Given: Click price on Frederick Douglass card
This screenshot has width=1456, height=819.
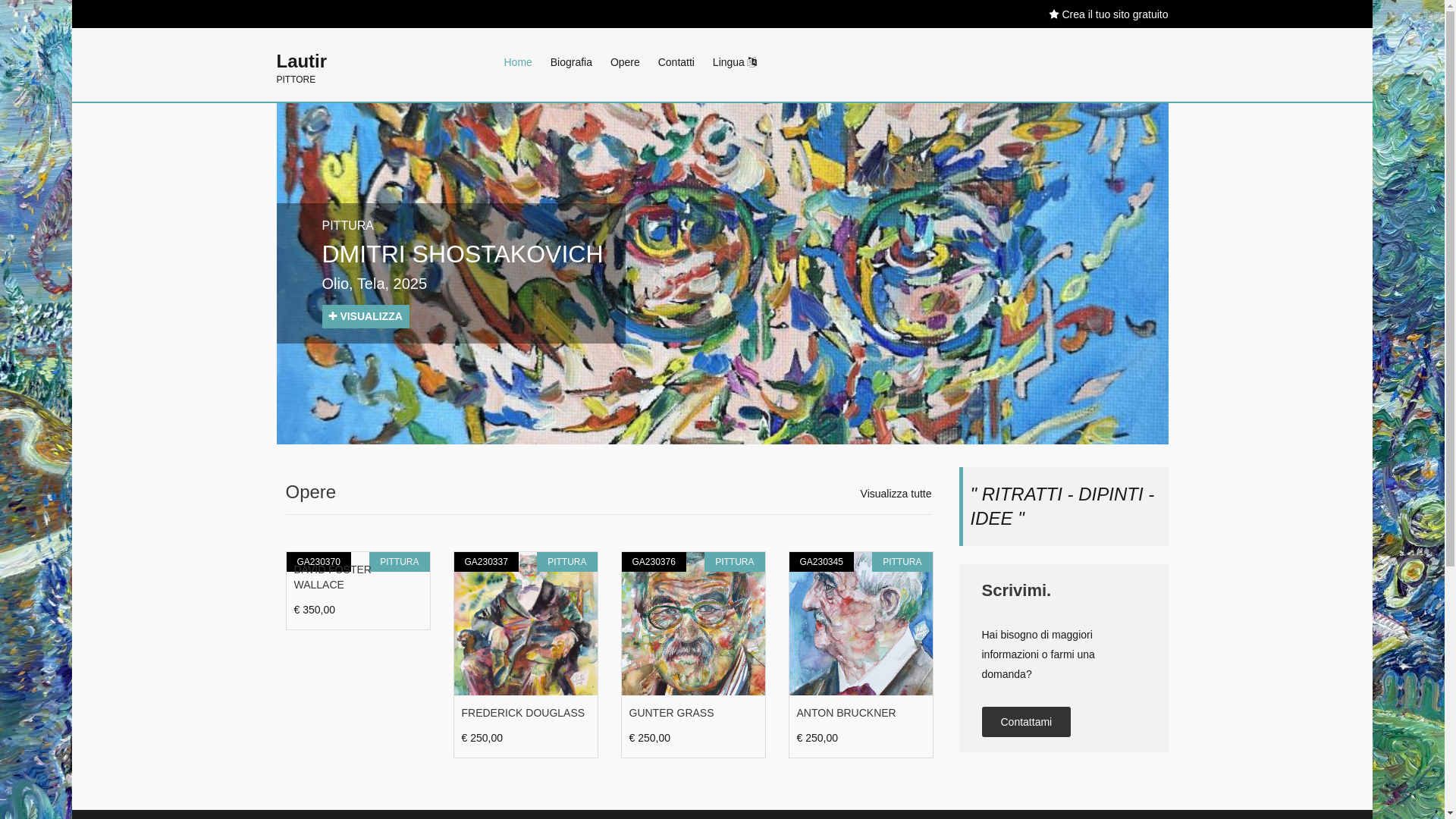Looking at the screenshot, I should tap(482, 738).
